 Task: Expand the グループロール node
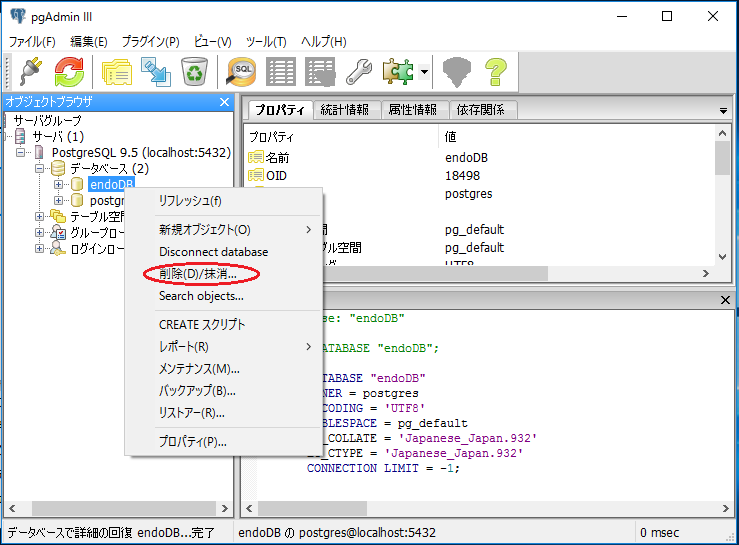(40, 232)
